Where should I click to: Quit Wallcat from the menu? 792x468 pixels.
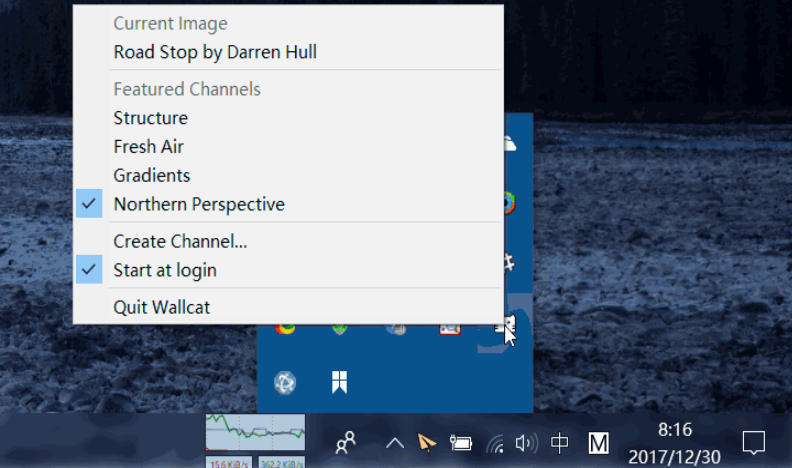coord(162,307)
